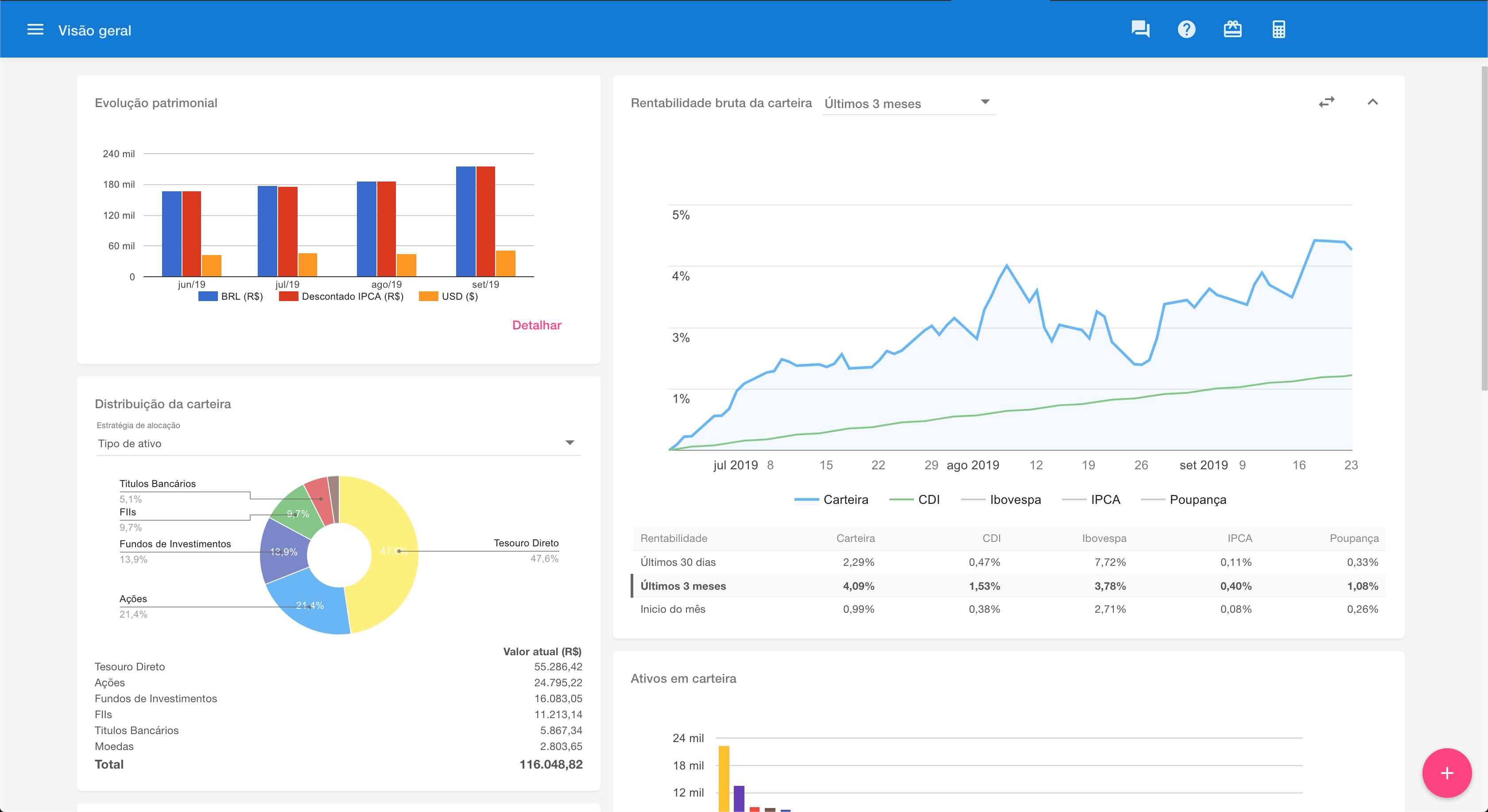Viewport: 1488px width, 812px height.
Task: Open the gift card icon
Action: (1232, 30)
